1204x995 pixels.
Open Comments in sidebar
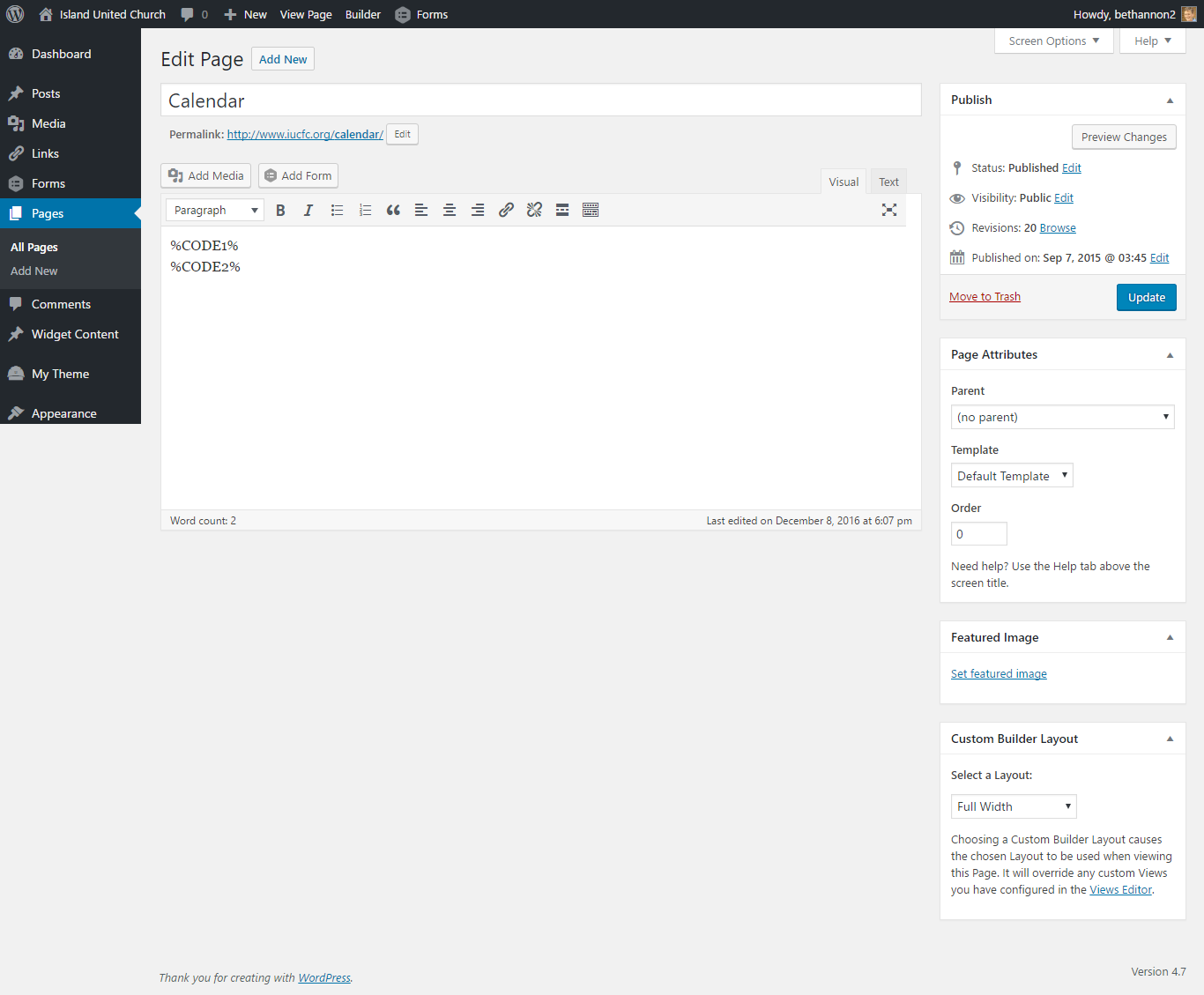[71, 304]
